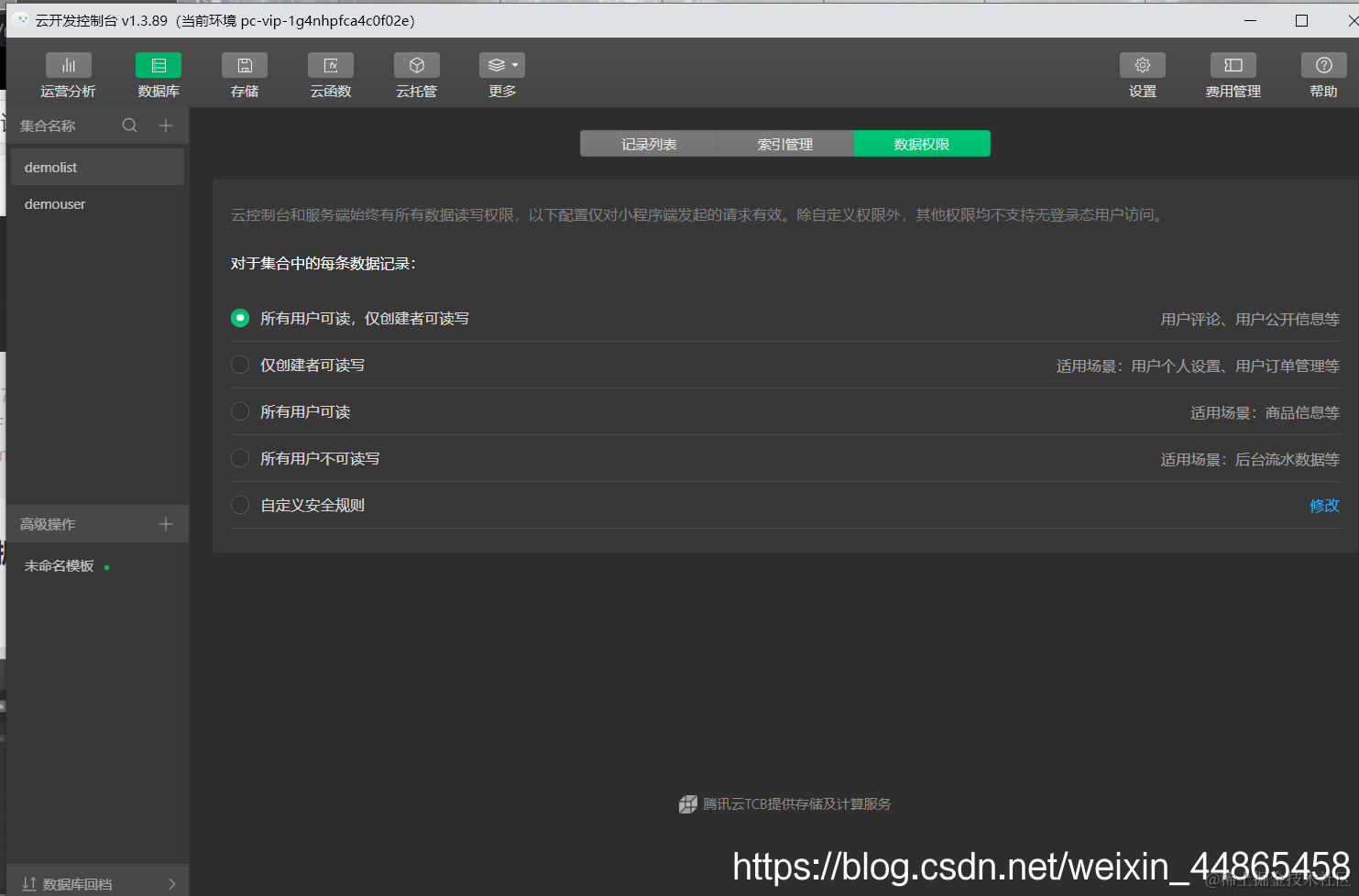Select the demouser collection
This screenshot has width=1359, height=896.
click(55, 203)
